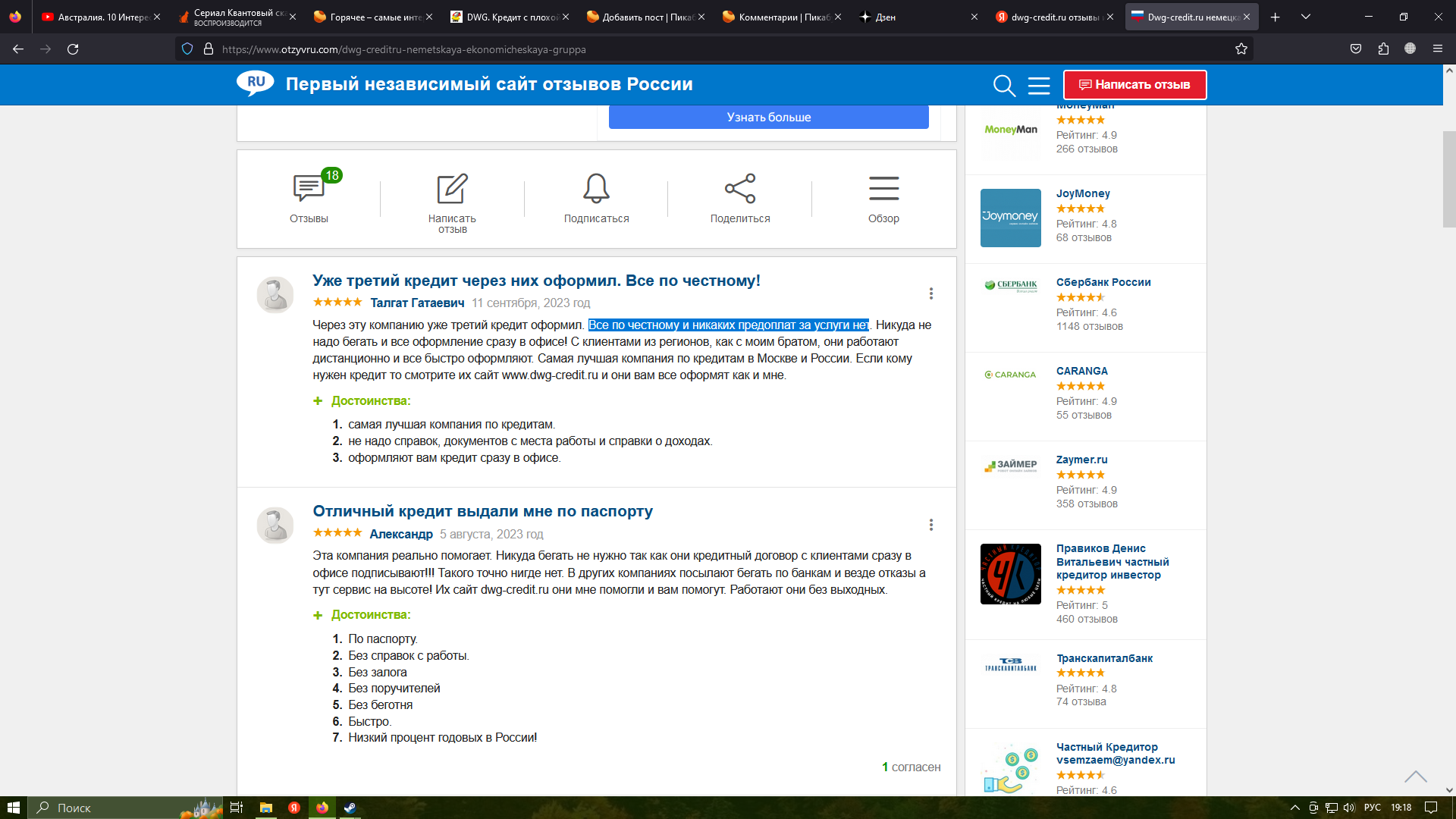
Task: Open Транскапиталбанк link in sidebar
Action: tap(1104, 658)
